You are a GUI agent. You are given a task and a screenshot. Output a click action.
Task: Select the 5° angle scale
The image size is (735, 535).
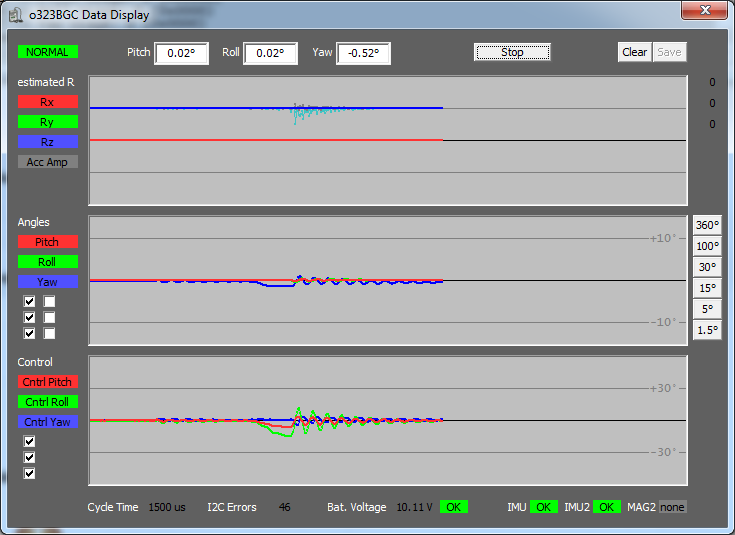(x=707, y=309)
